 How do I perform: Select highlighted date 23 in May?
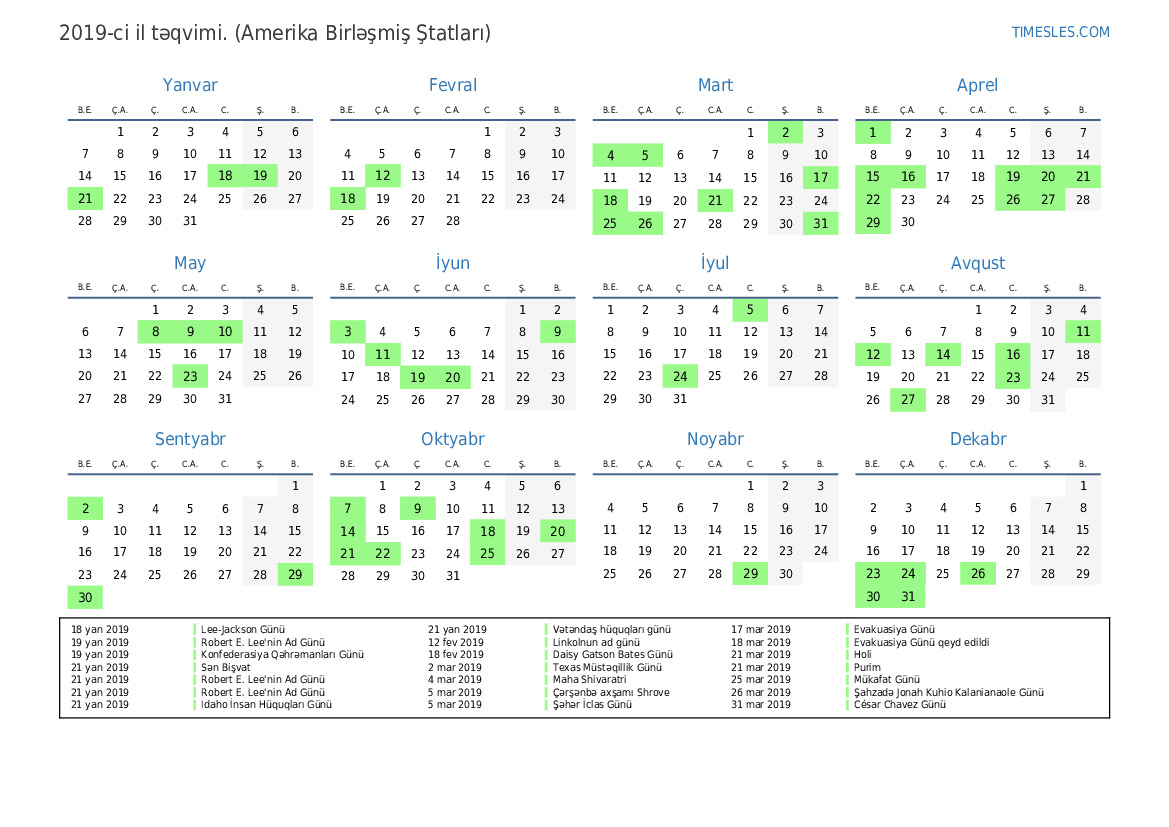pos(190,376)
